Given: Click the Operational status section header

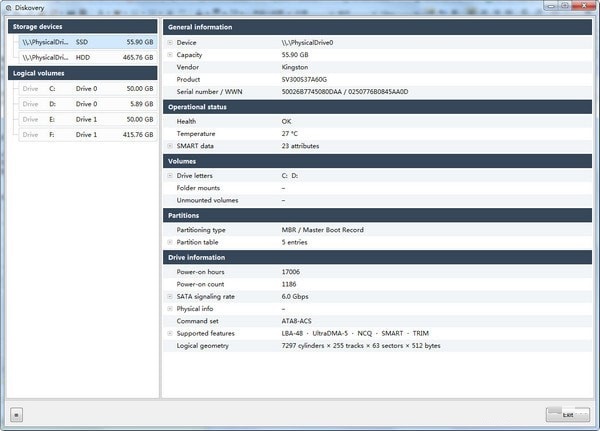Looking at the screenshot, I should 377,107.
